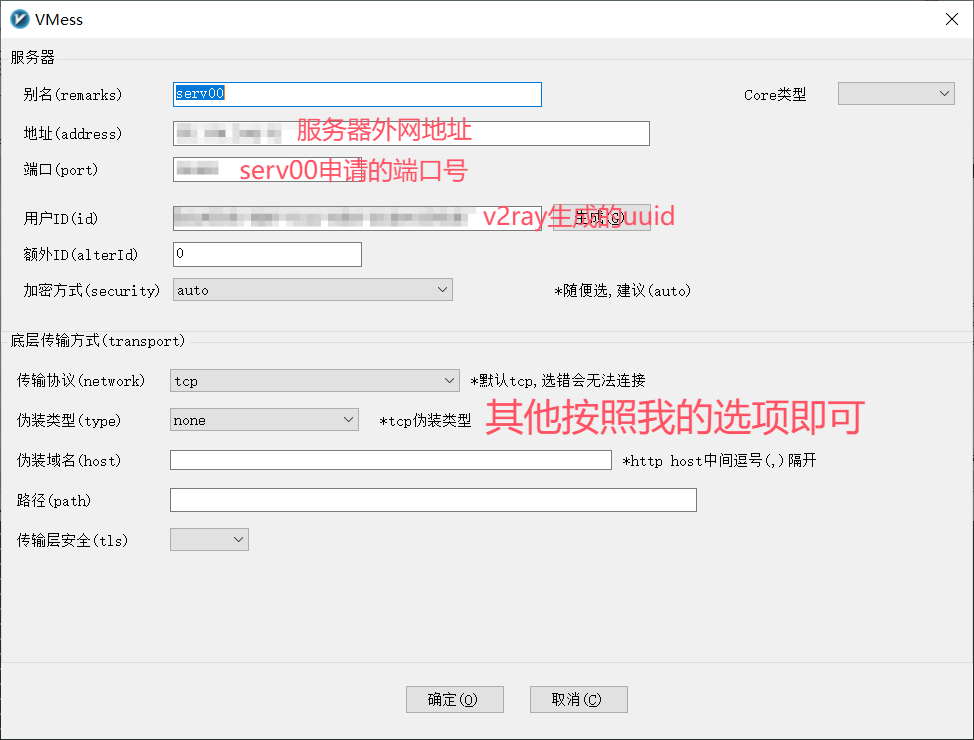Click the 传输协议(network) label
The image size is (974, 740).
click(81, 380)
